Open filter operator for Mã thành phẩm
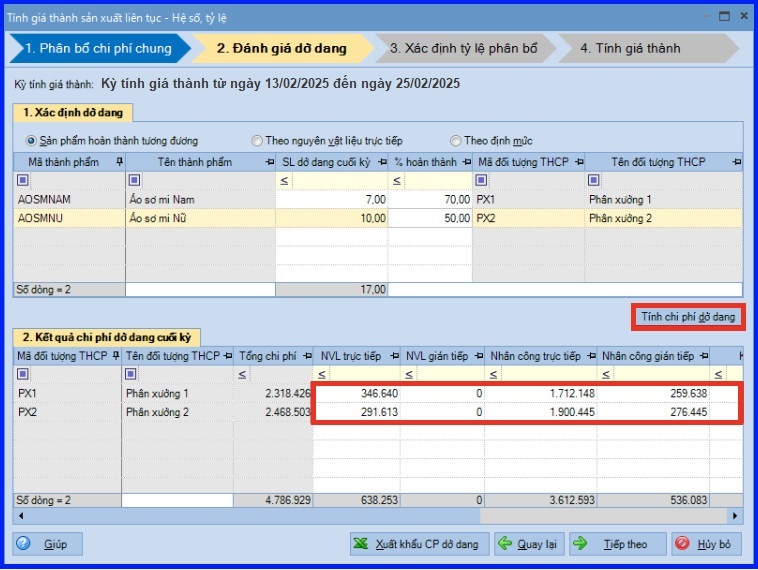The height and width of the screenshot is (570, 758). (23, 180)
